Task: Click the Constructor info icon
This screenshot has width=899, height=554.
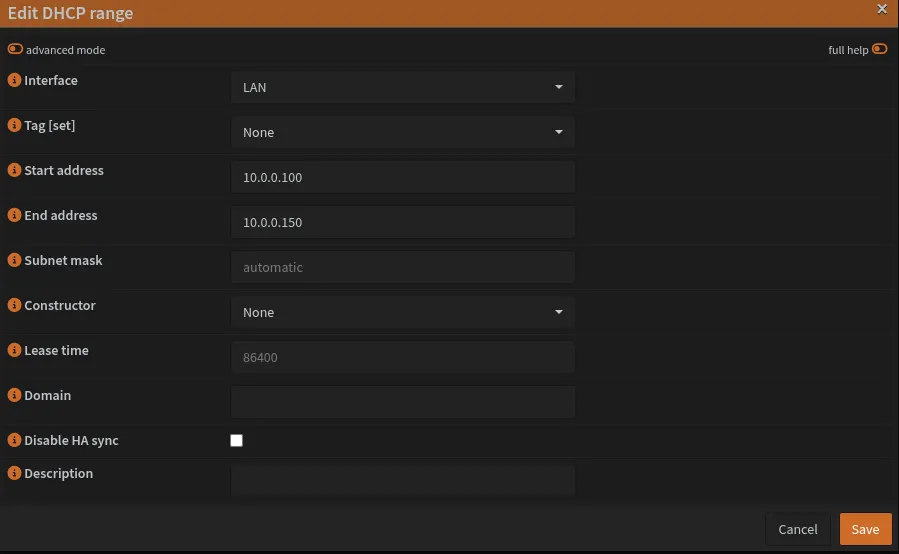Action: 14,305
